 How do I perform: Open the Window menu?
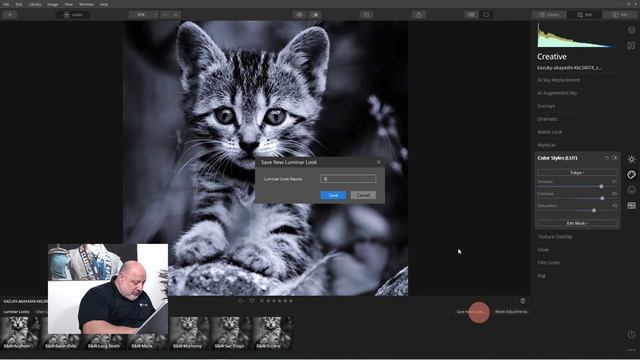pyautogui.click(x=86, y=4)
